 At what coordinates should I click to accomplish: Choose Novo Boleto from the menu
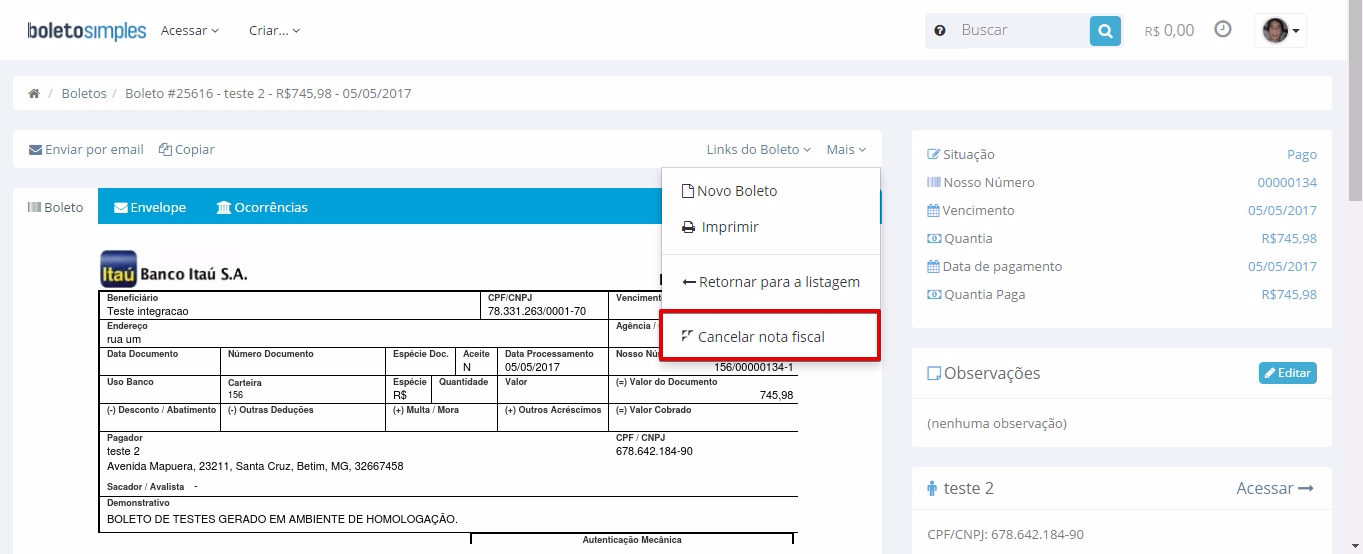click(x=736, y=191)
